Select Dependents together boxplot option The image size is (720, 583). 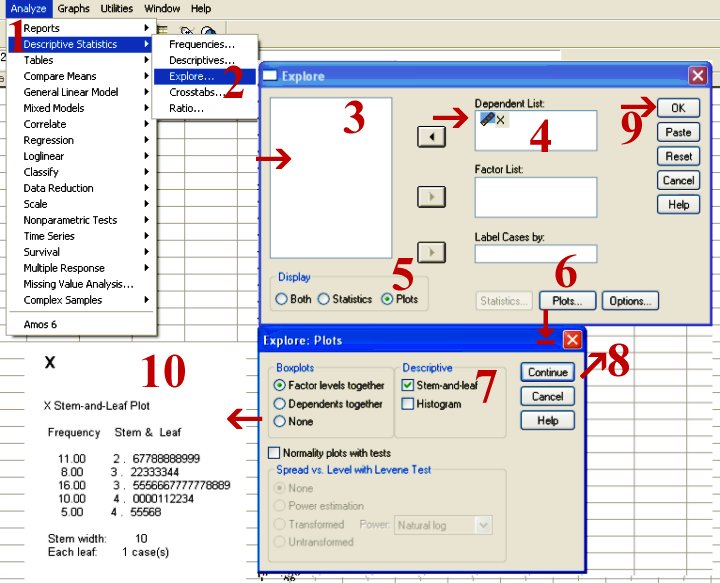click(x=328, y=404)
